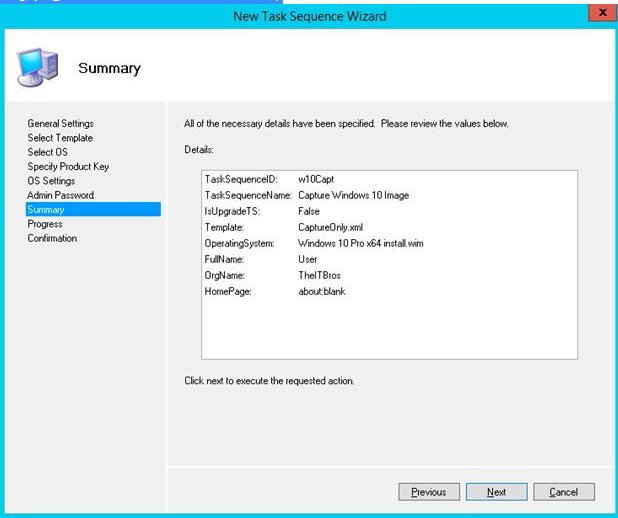Cancel the task sequence wizard
The image size is (618, 518).
(564, 492)
